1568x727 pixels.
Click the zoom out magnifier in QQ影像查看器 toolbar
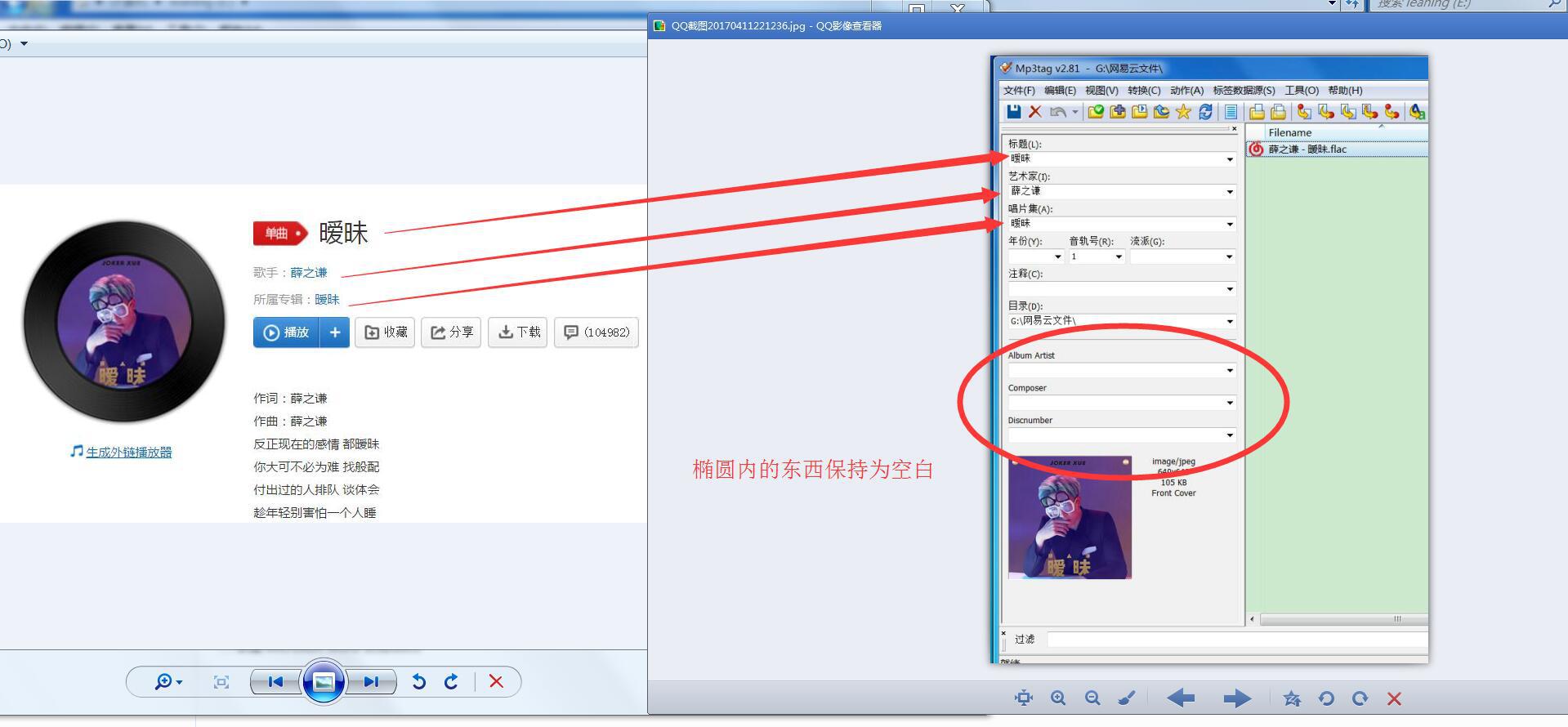[x=1092, y=698]
